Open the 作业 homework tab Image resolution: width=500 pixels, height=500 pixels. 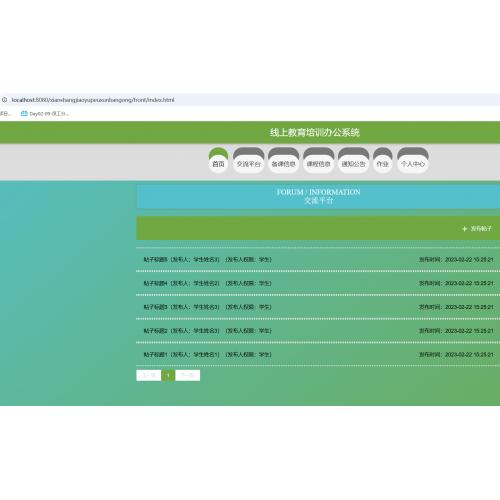point(383,161)
